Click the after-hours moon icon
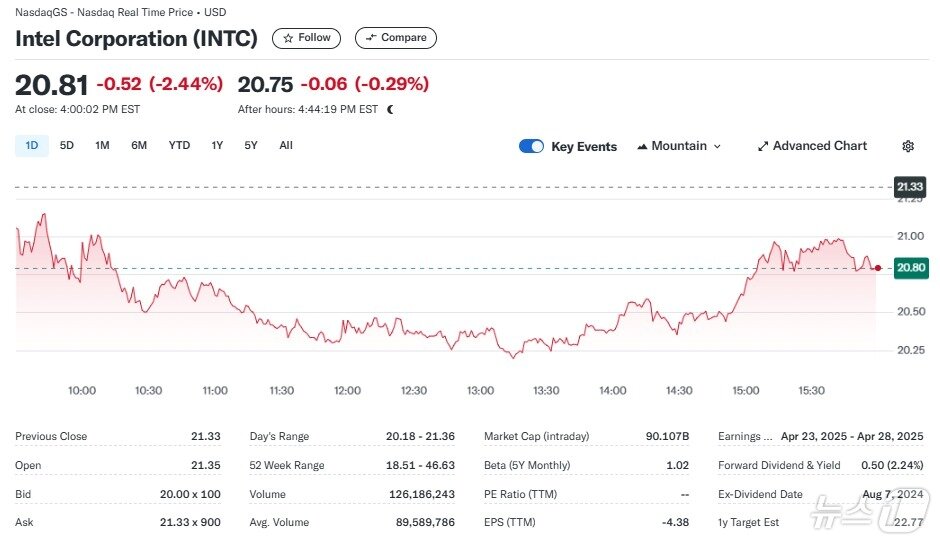The image size is (940, 545). (390, 110)
